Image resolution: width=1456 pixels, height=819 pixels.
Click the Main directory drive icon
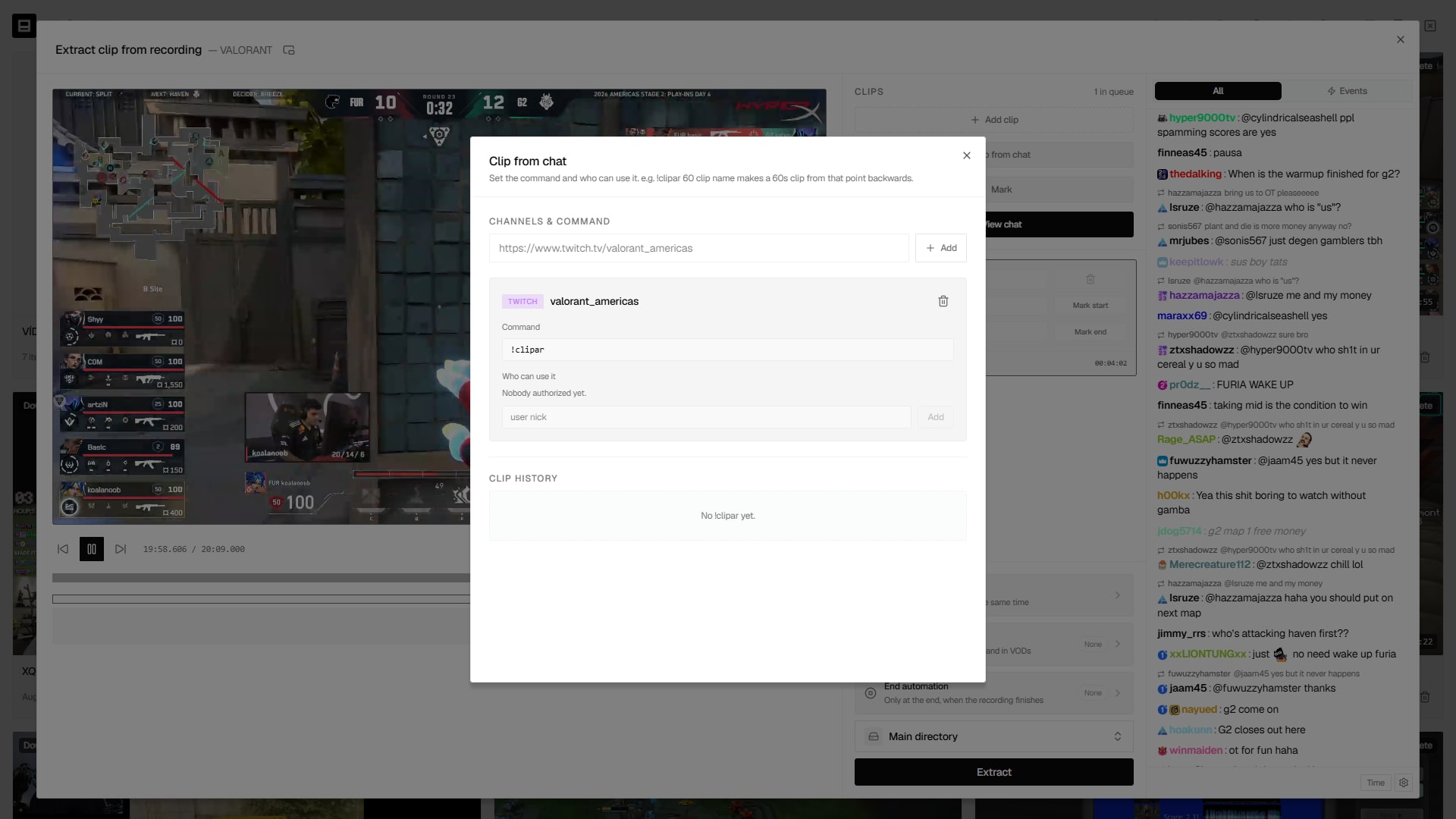point(874,736)
